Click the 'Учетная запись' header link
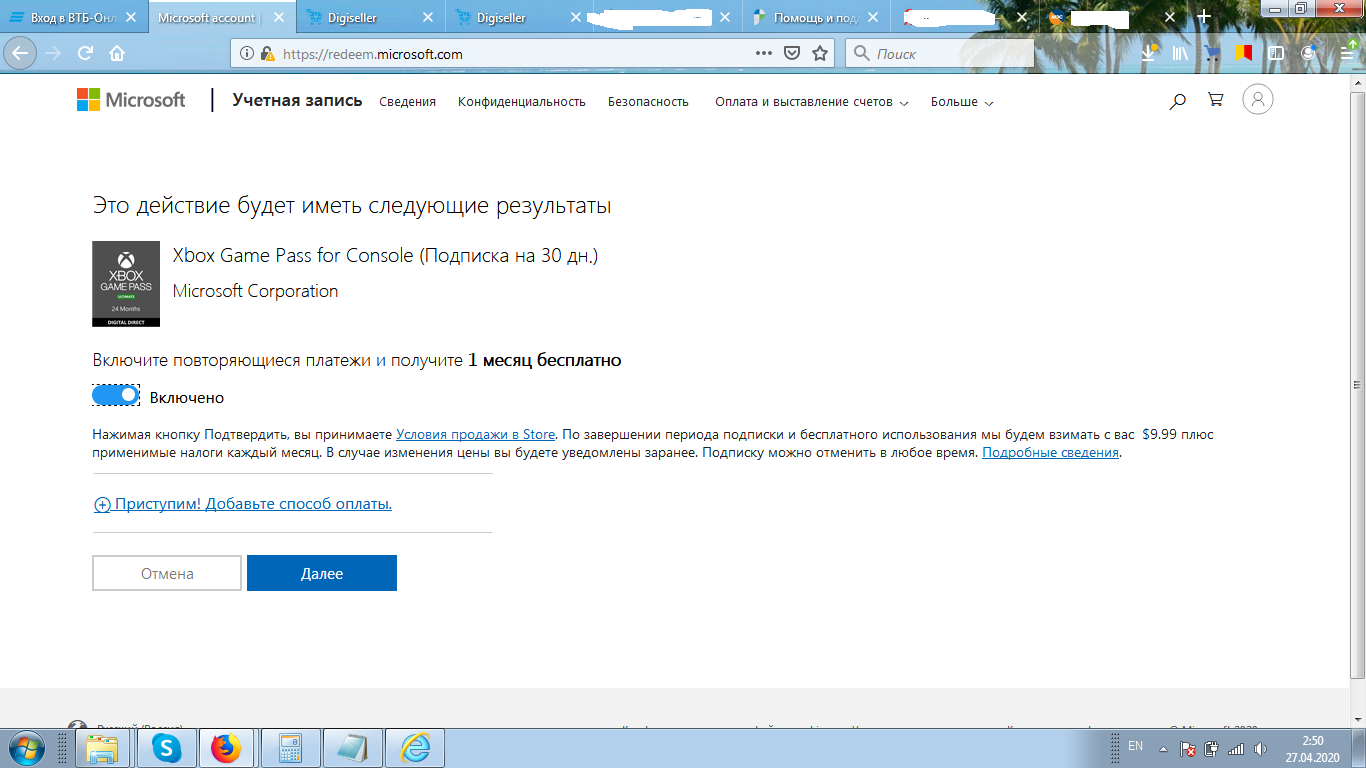Screen dimensions: 1366x768 297,100
